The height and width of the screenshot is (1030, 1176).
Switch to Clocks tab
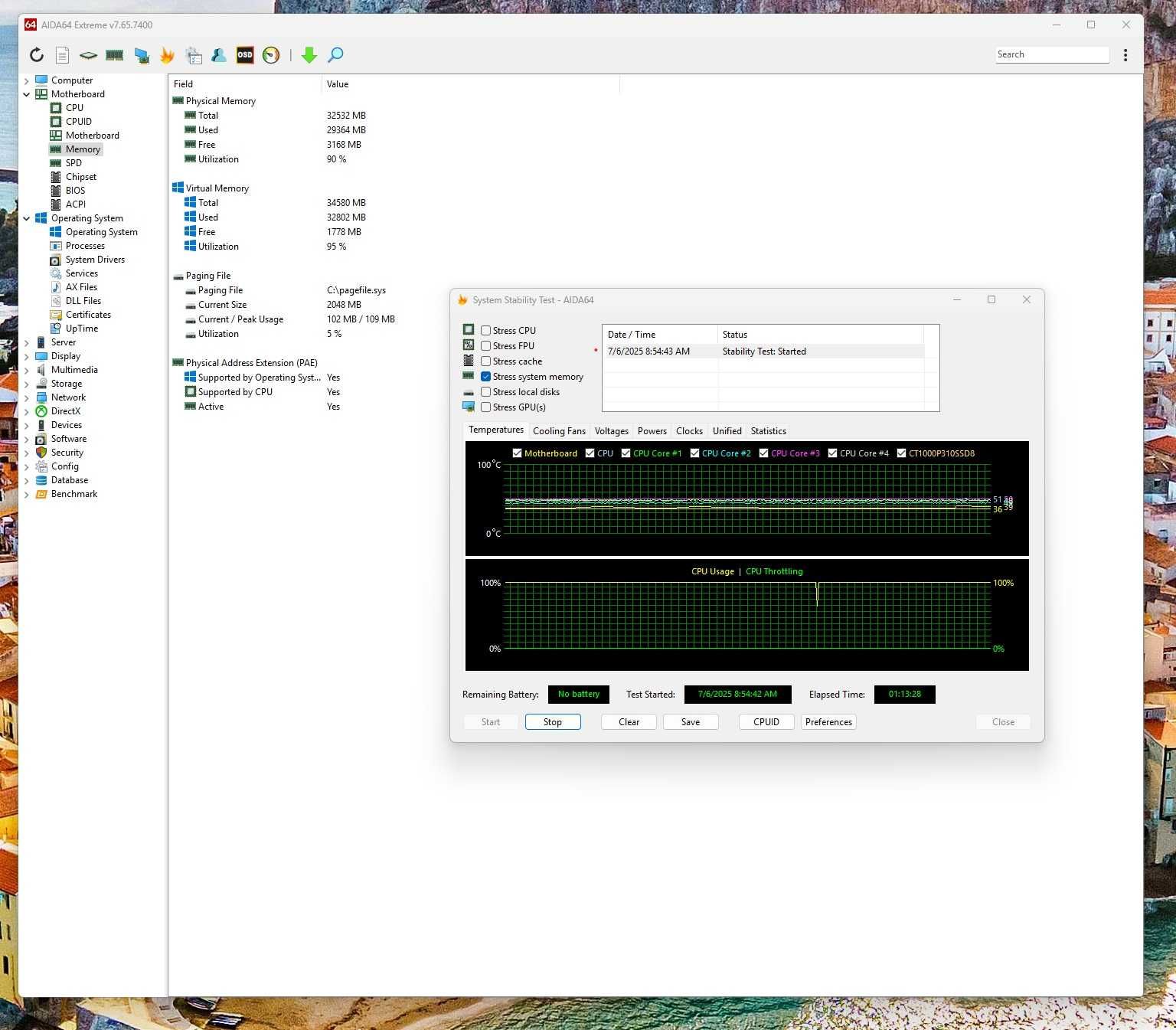pyautogui.click(x=689, y=431)
